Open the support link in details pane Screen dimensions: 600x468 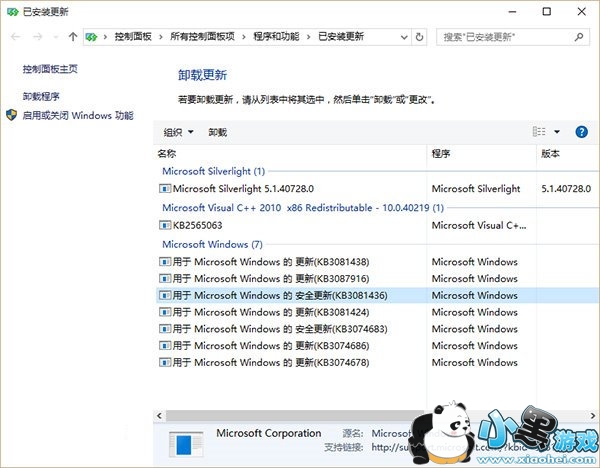pos(455,447)
